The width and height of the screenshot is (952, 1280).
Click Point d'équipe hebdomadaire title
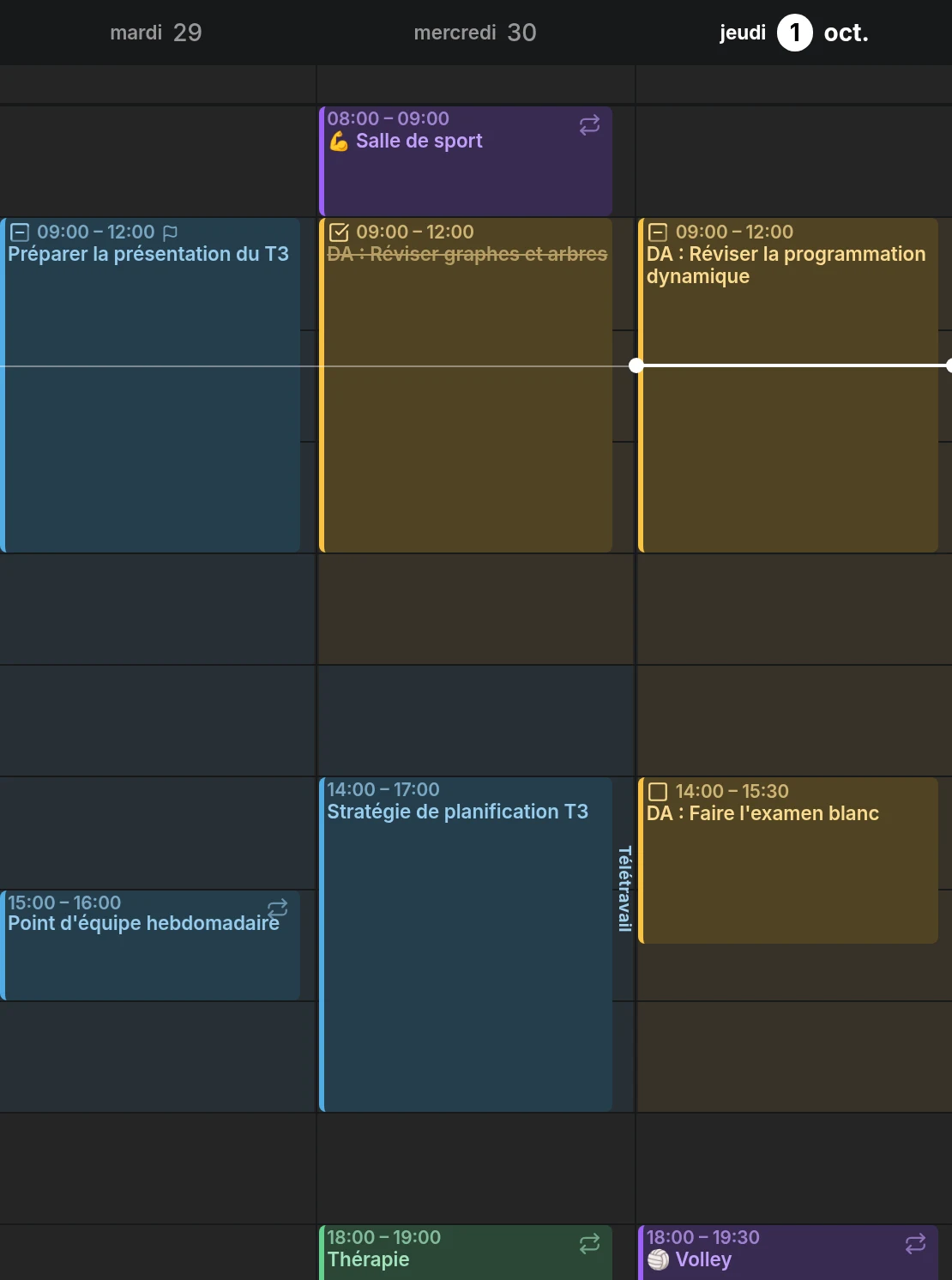coord(143,923)
